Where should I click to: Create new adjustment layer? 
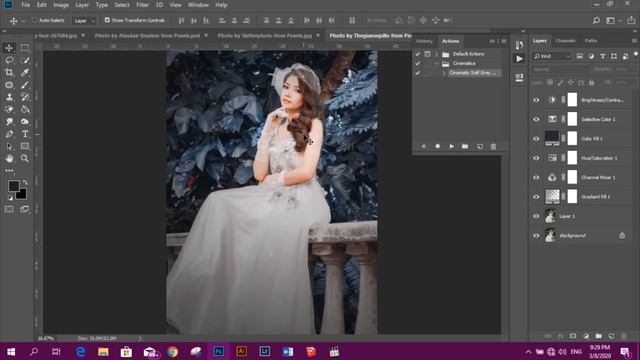click(x=586, y=336)
